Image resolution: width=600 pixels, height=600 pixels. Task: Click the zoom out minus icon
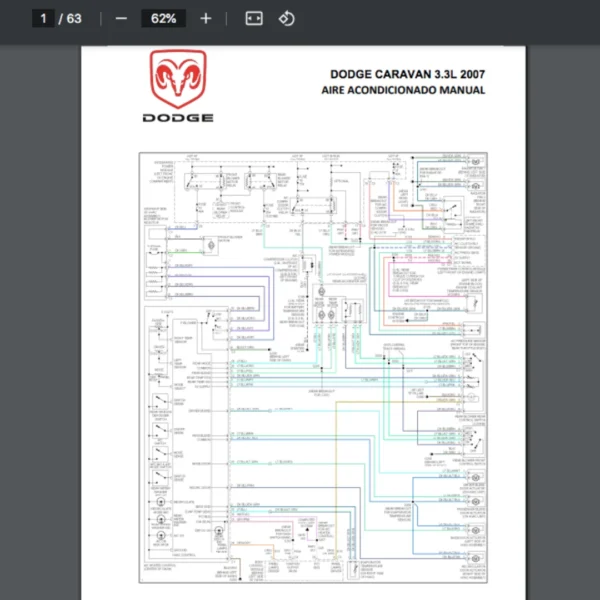click(121, 18)
